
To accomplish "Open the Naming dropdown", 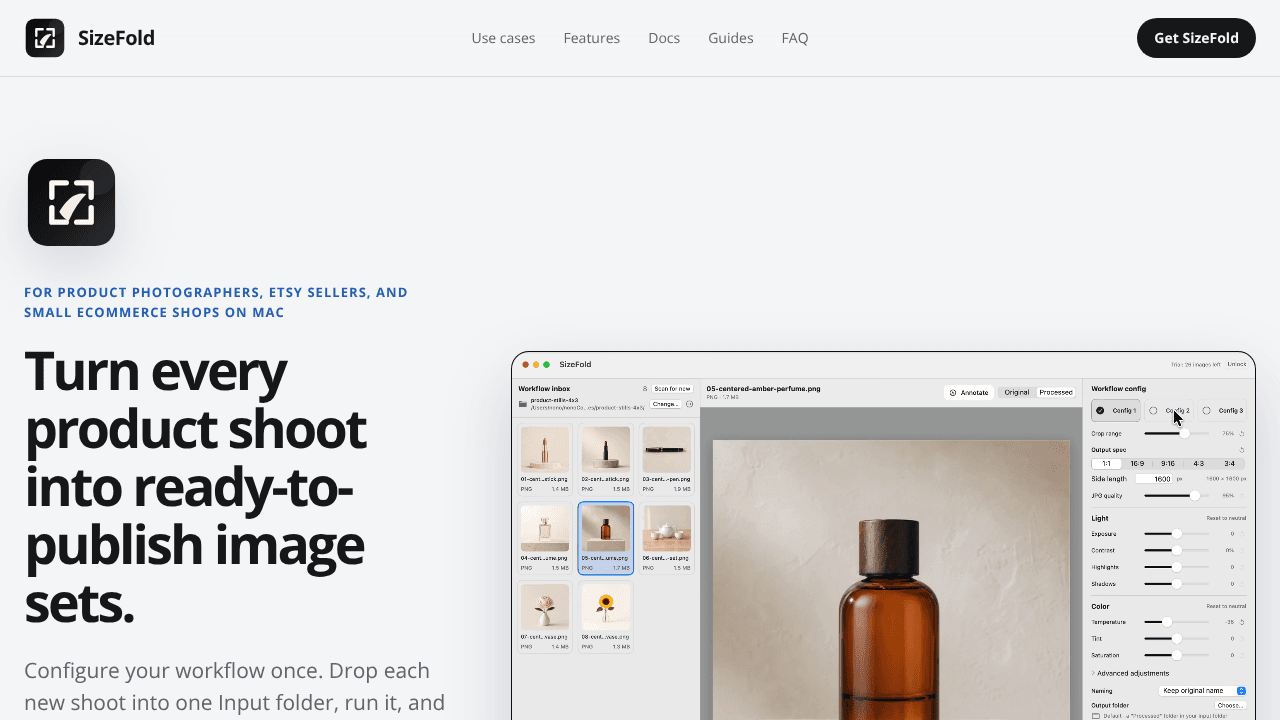I will tap(1203, 691).
